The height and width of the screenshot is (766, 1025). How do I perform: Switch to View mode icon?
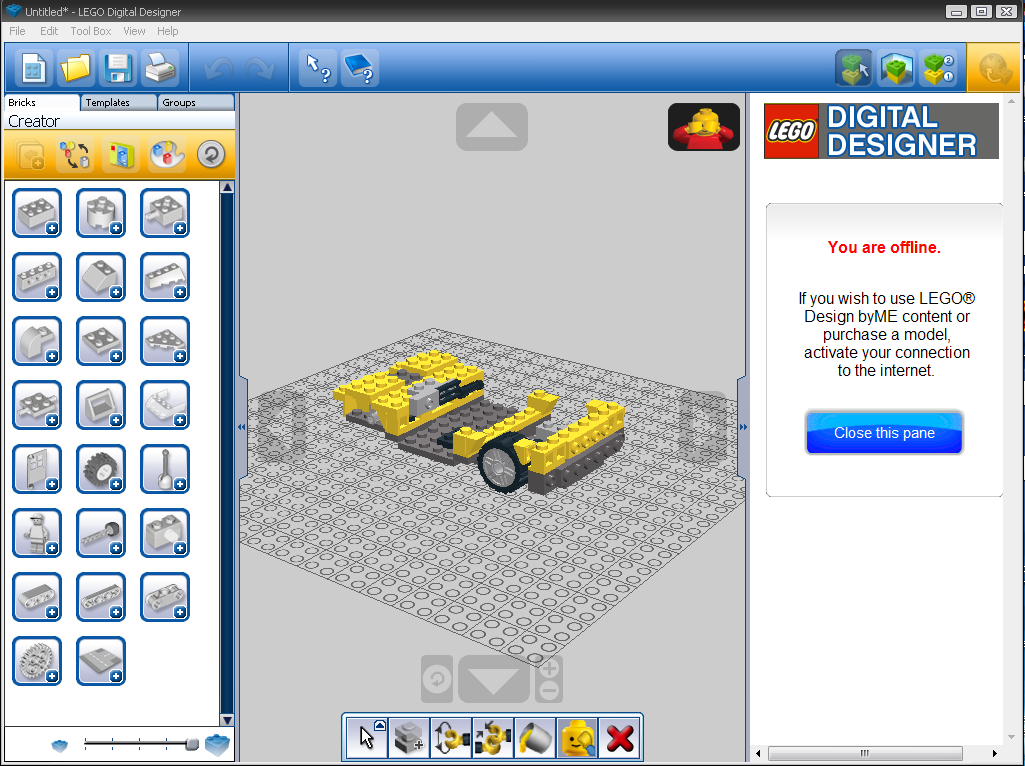(896, 68)
